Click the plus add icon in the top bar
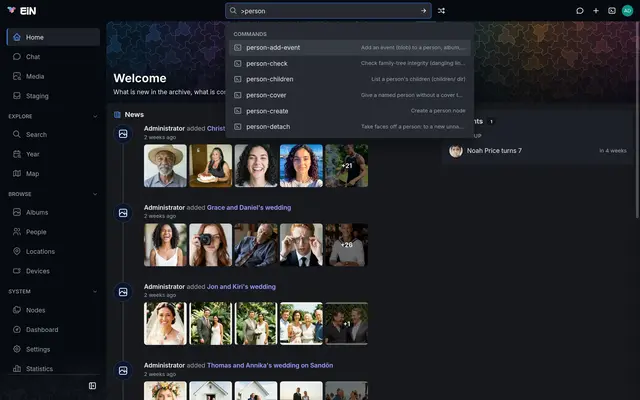The image size is (640, 400). point(596,11)
